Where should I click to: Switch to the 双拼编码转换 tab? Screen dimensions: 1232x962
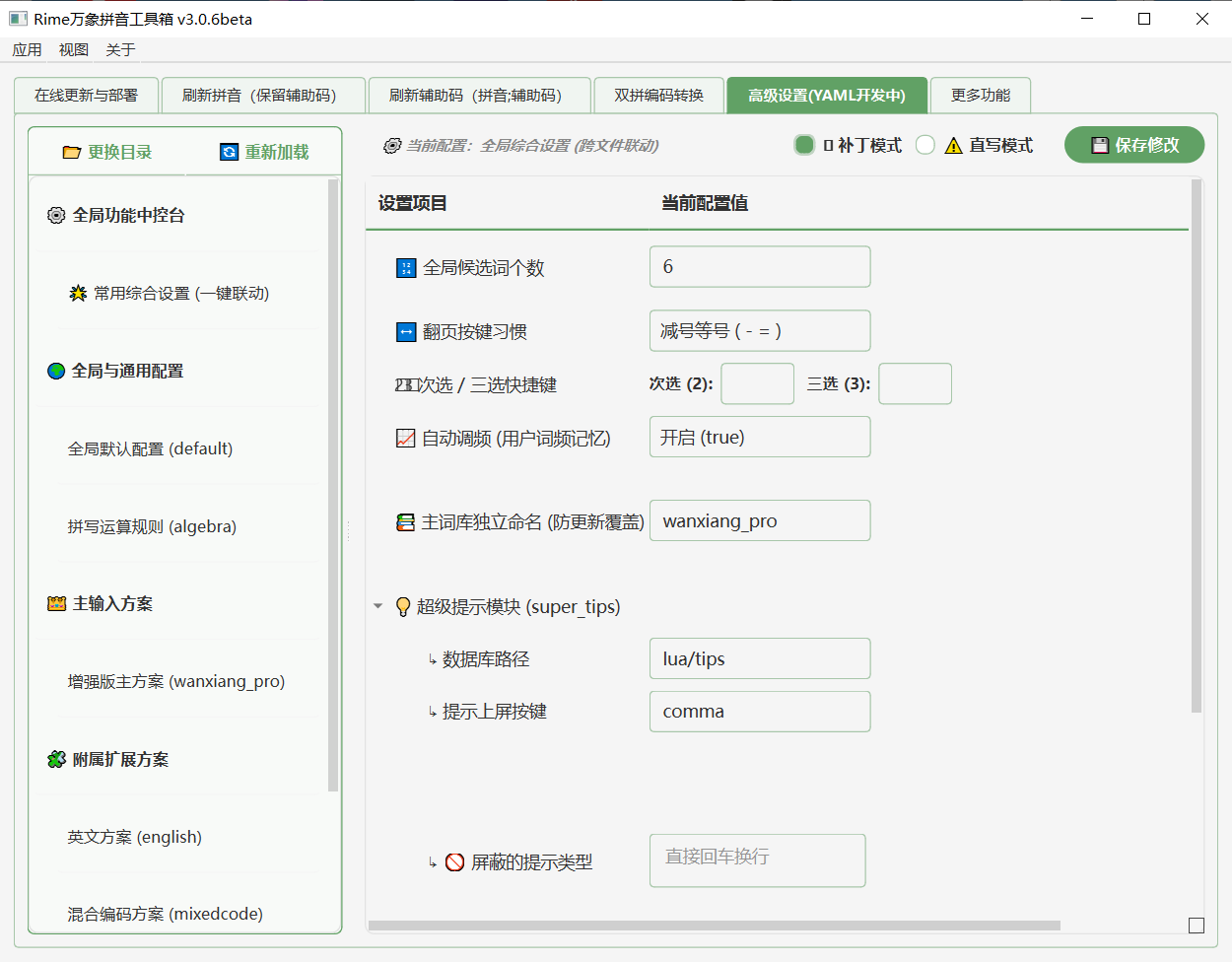pyautogui.click(x=658, y=96)
